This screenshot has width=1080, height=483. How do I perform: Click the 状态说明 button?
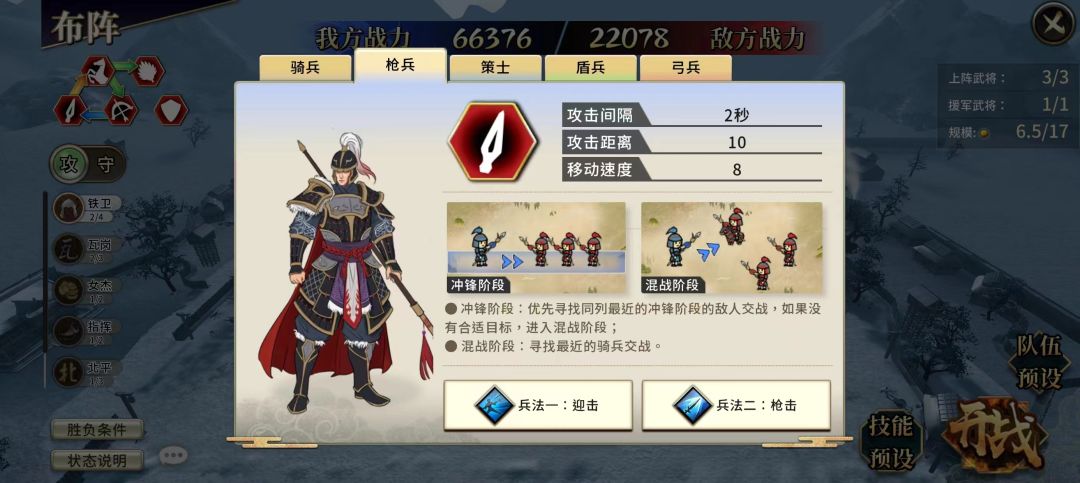pos(97,461)
